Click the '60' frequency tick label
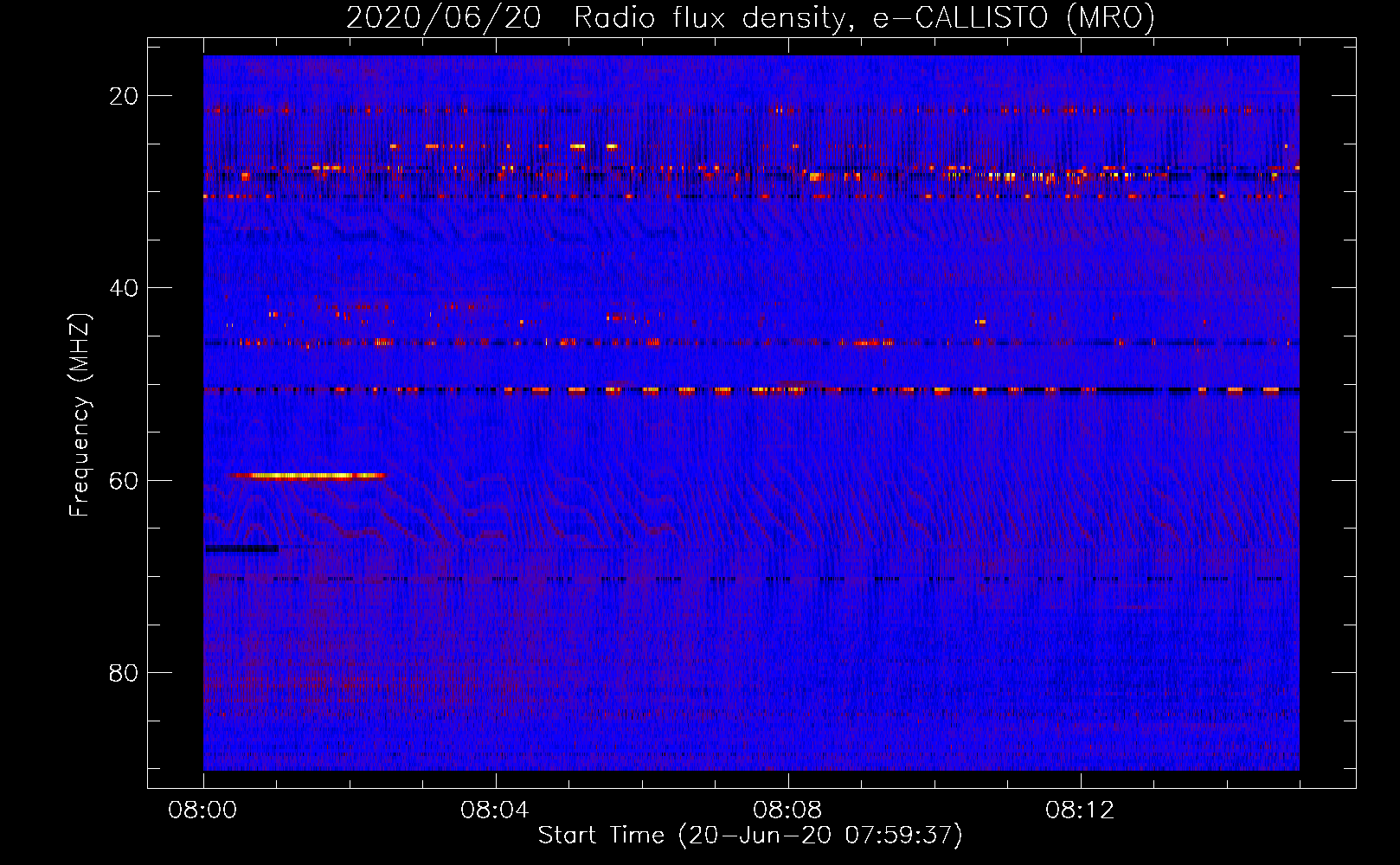1400x865 pixels. tap(124, 480)
